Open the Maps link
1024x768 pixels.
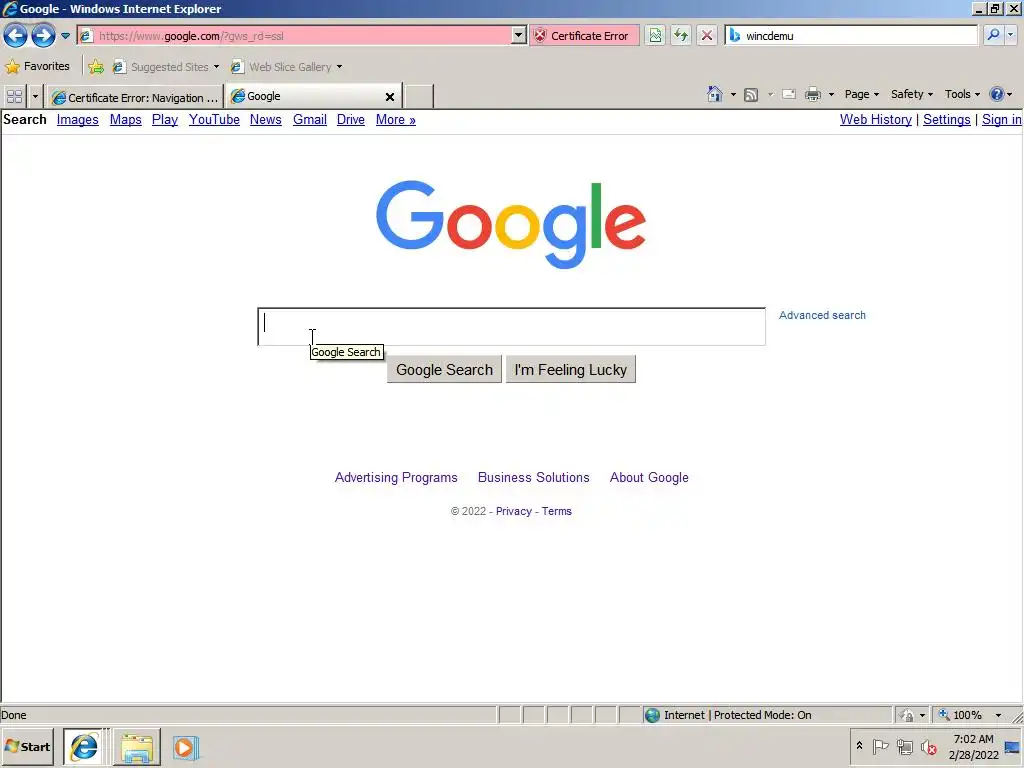[x=125, y=120]
